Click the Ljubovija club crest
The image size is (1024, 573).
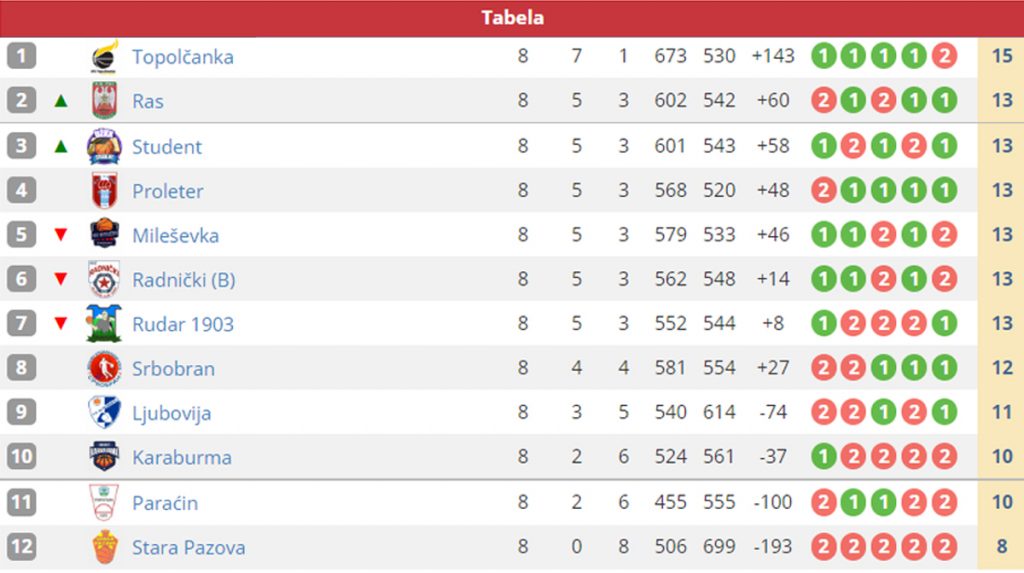104,412
